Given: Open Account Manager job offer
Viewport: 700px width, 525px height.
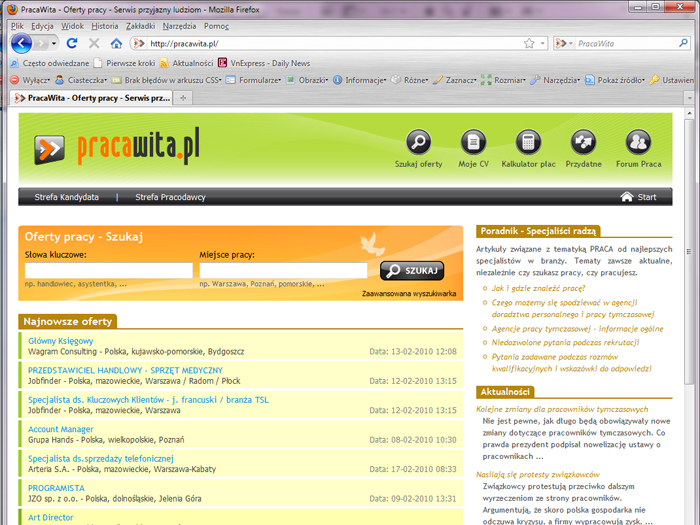Looking at the screenshot, I should (61, 429).
